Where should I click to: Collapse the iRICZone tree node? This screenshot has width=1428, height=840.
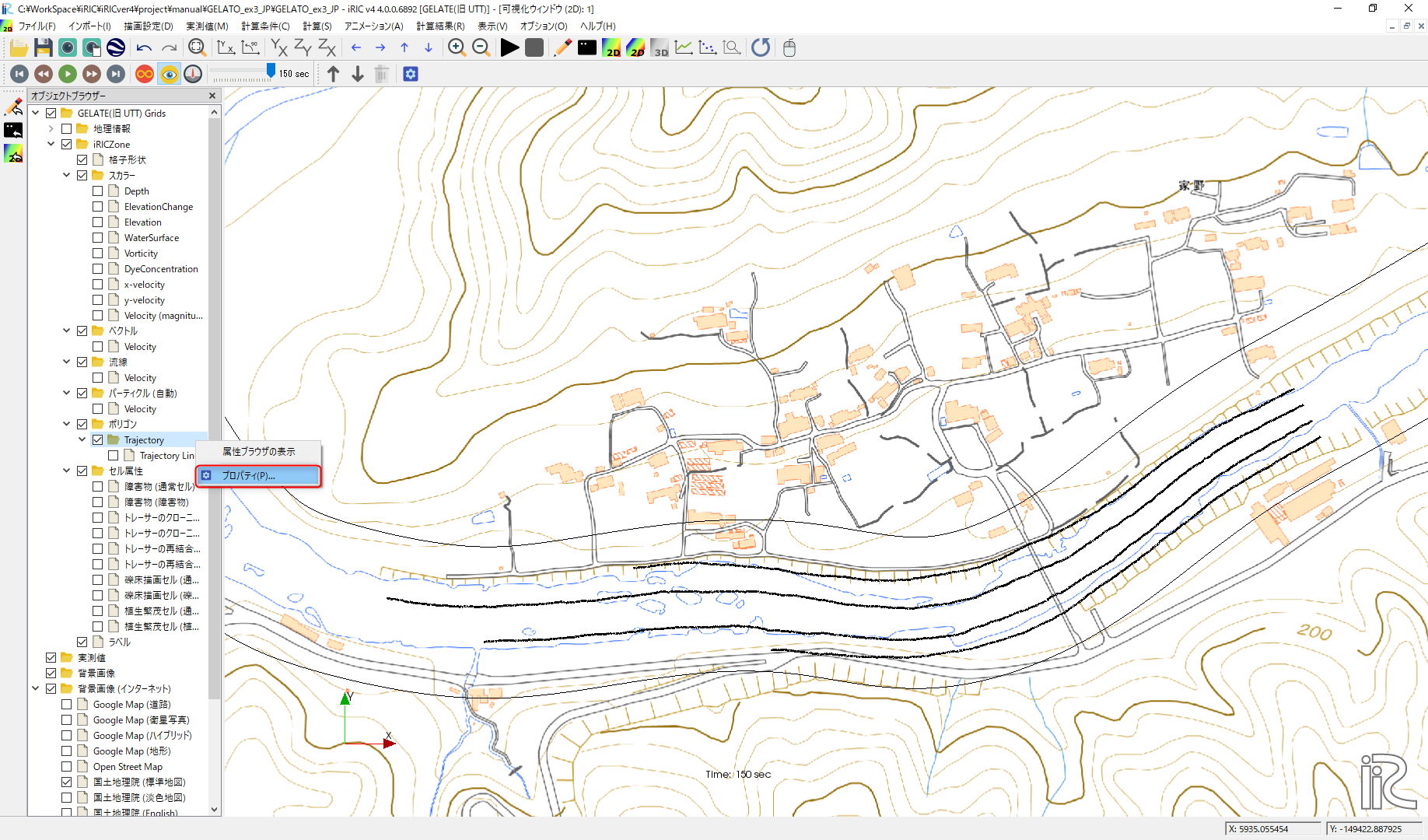(51, 145)
